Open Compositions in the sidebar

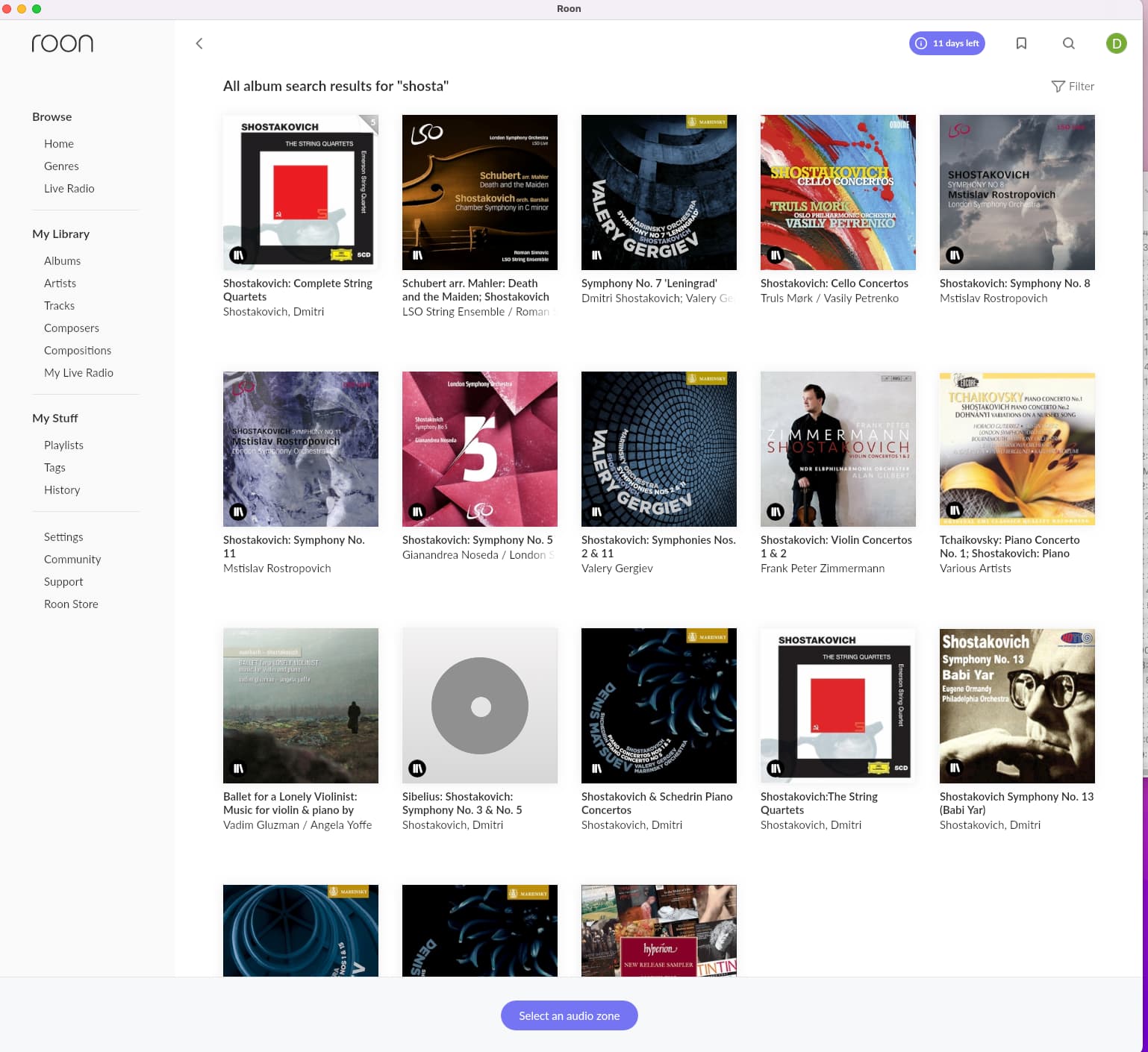tap(78, 351)
